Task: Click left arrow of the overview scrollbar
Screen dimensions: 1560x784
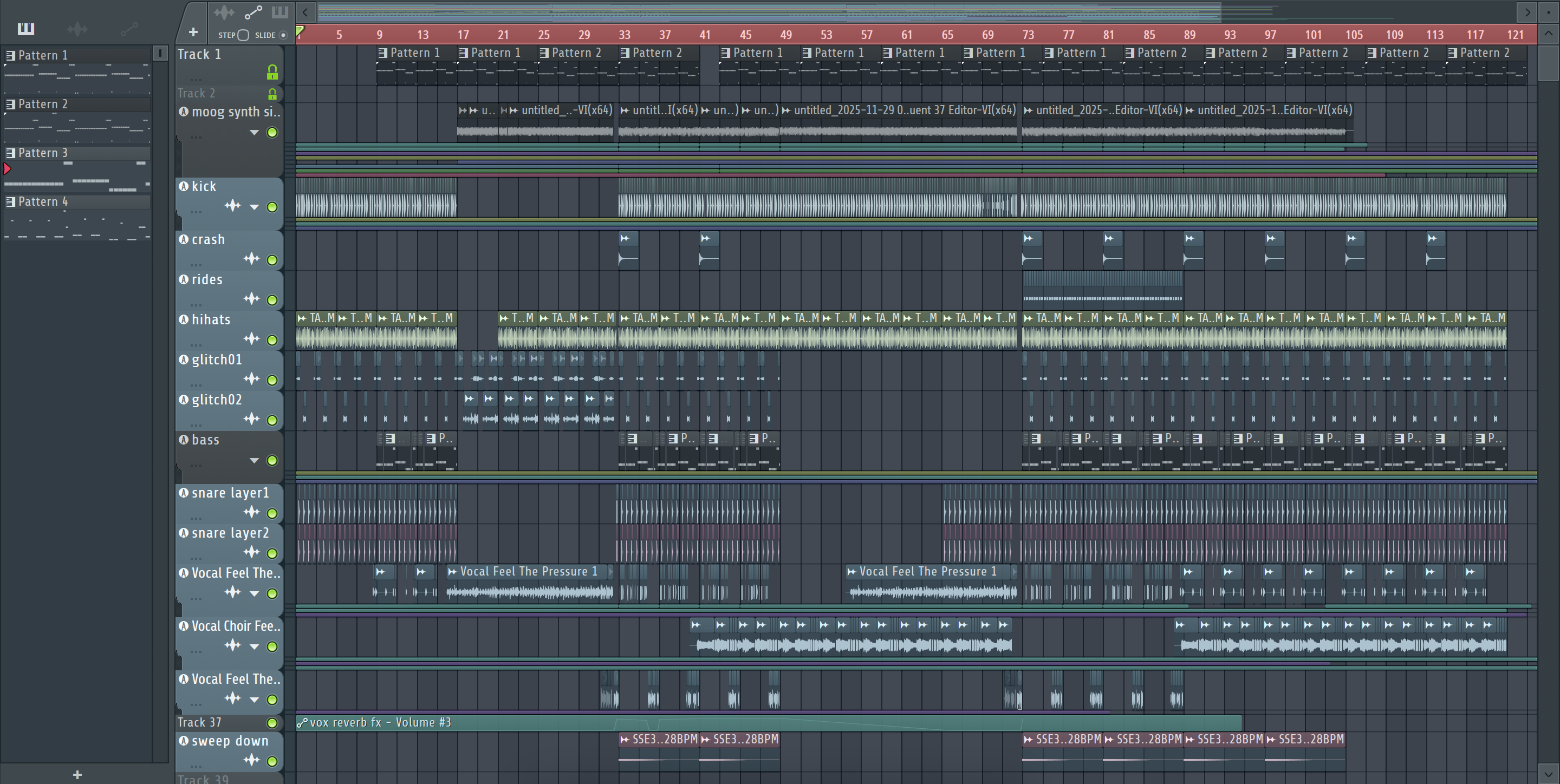Action: point(305,12)
